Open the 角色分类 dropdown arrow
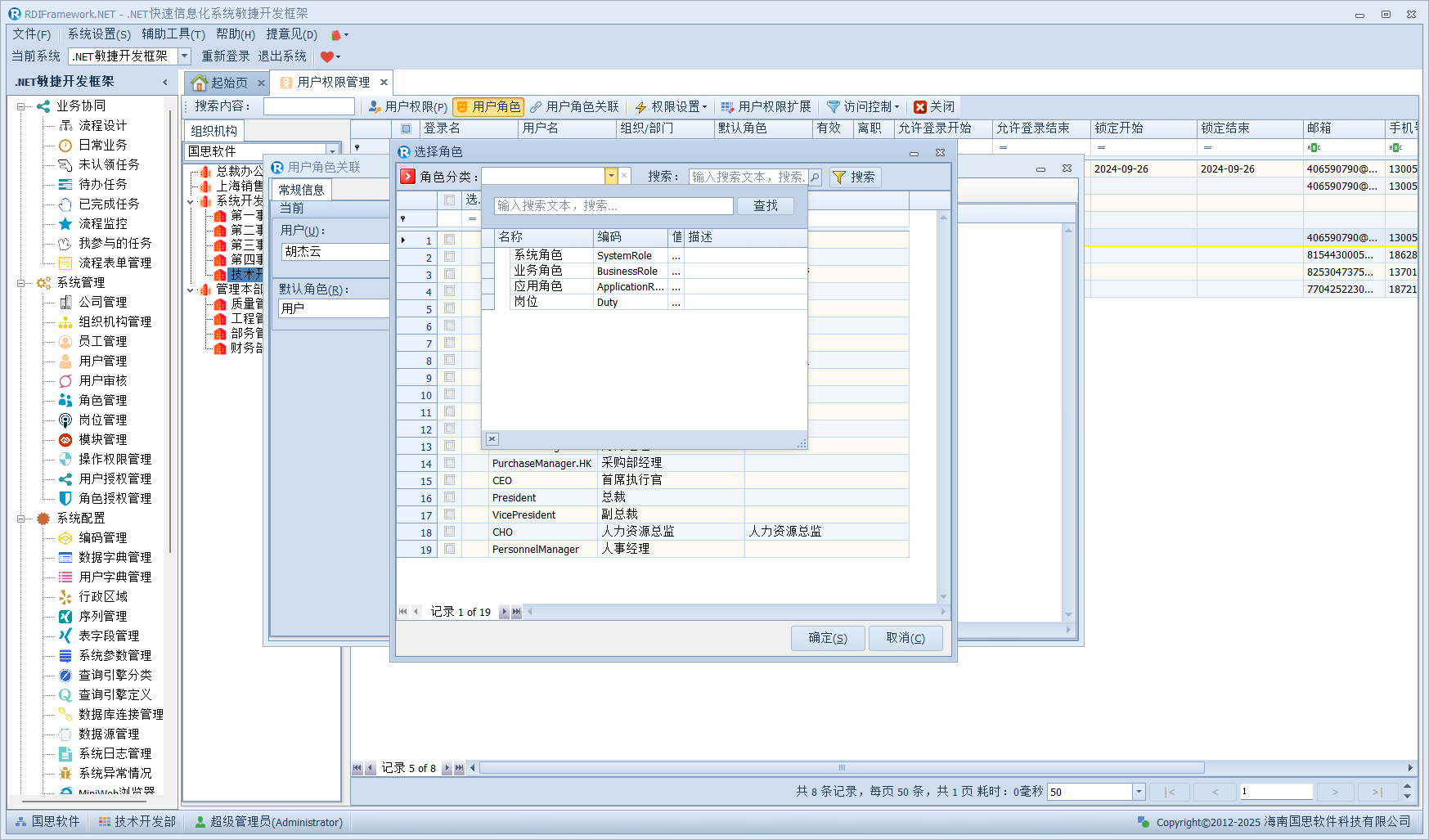Image resolution: width=1429 pixels, height=840 pixels. [611, 177]
